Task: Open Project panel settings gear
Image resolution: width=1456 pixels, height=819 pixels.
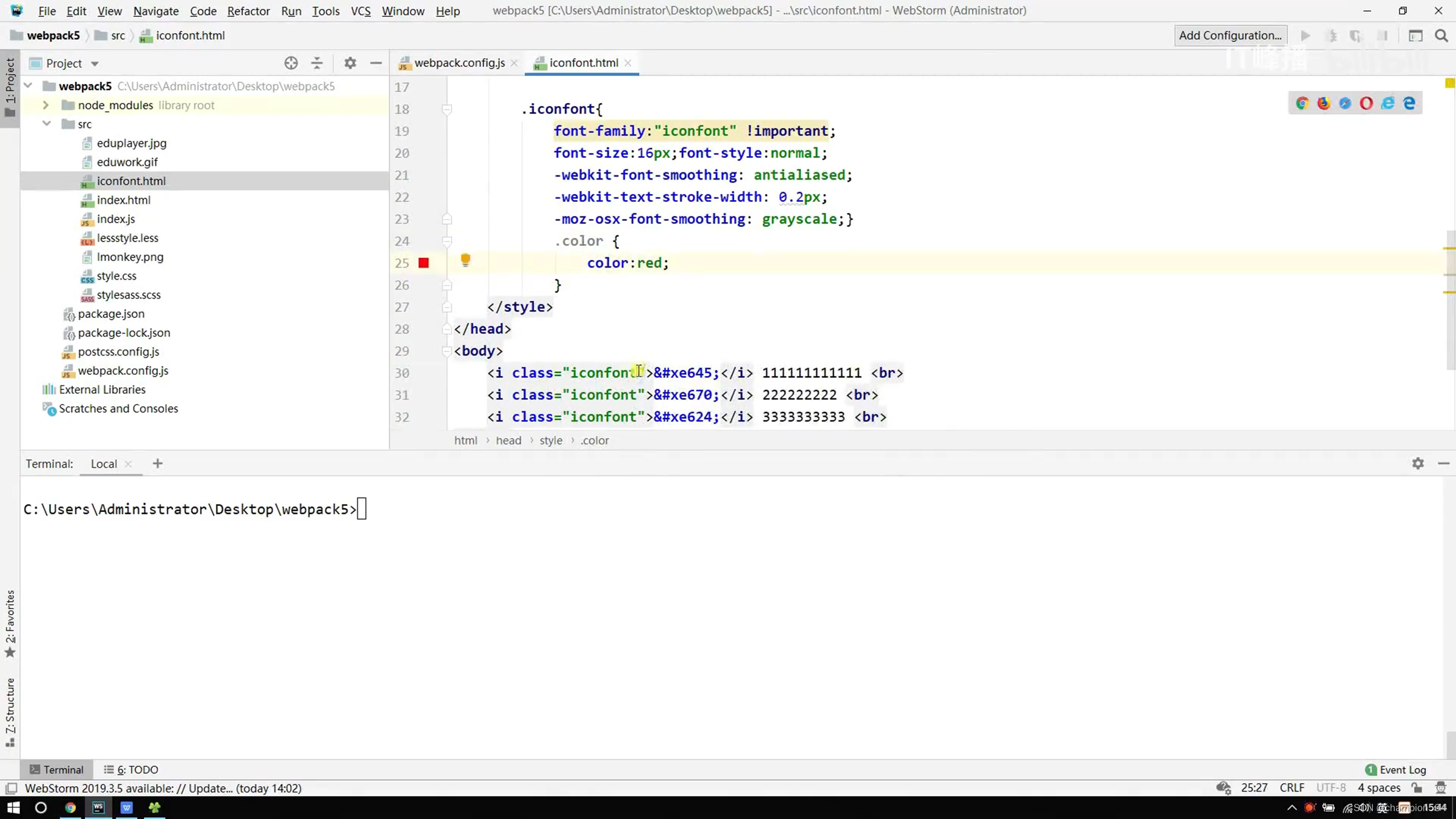Action: [350, 63]
